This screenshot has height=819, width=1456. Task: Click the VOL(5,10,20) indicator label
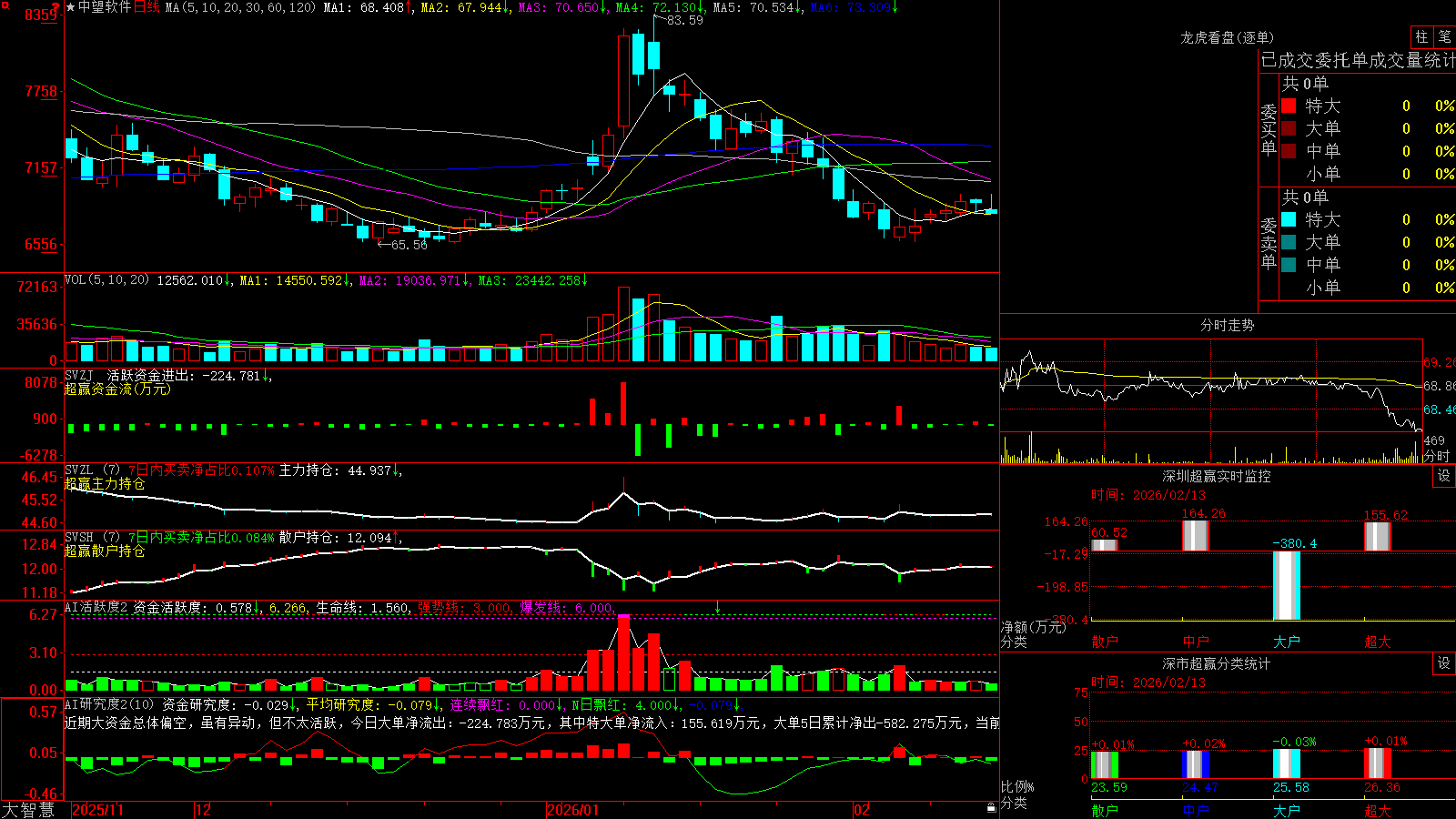click(x=106, y=279)
